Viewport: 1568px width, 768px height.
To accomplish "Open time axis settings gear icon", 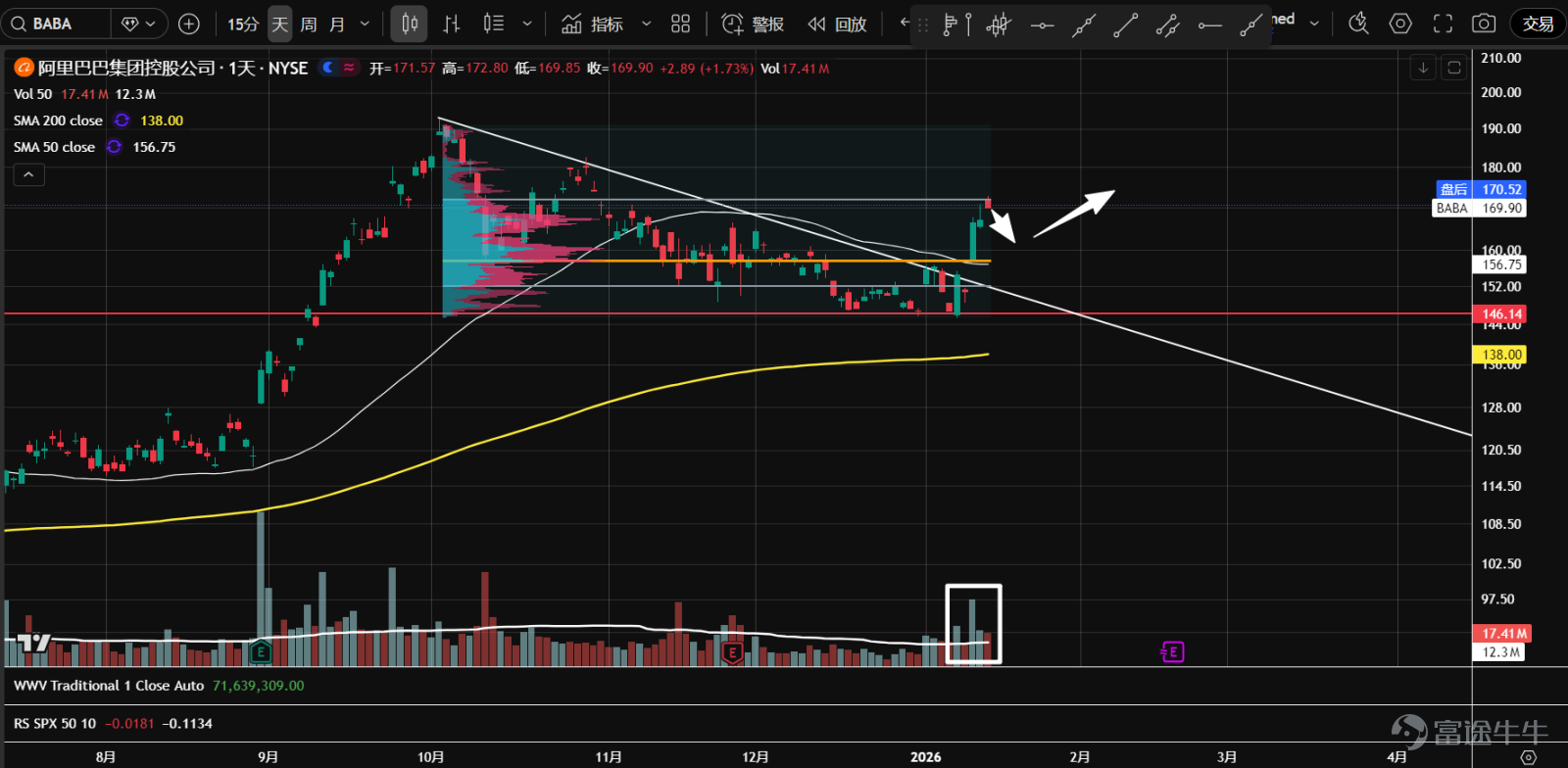I will click(1528, 757).
